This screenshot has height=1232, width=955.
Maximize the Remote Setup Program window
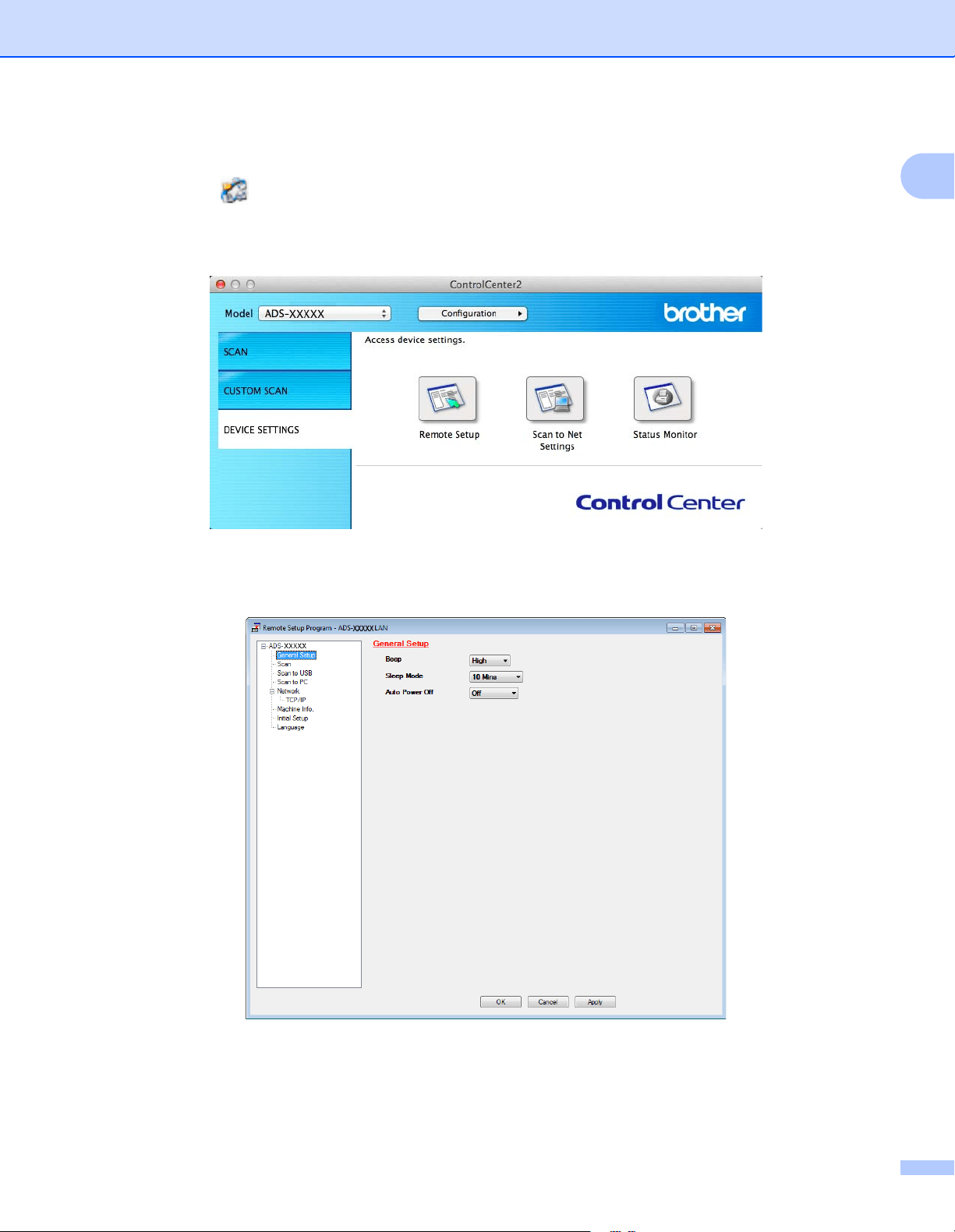point(694,628)
